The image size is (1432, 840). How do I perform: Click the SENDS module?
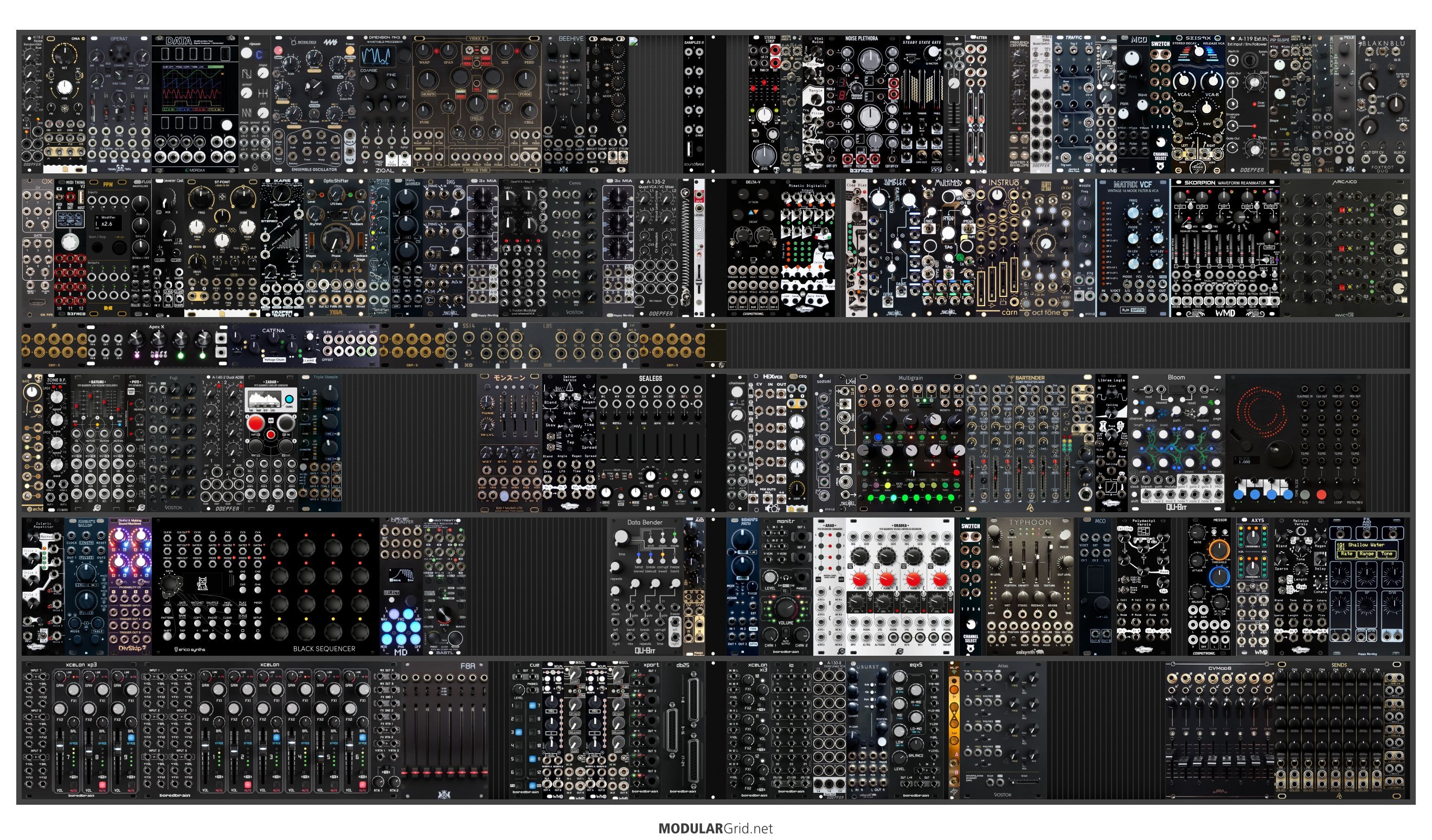(1339, 731)
